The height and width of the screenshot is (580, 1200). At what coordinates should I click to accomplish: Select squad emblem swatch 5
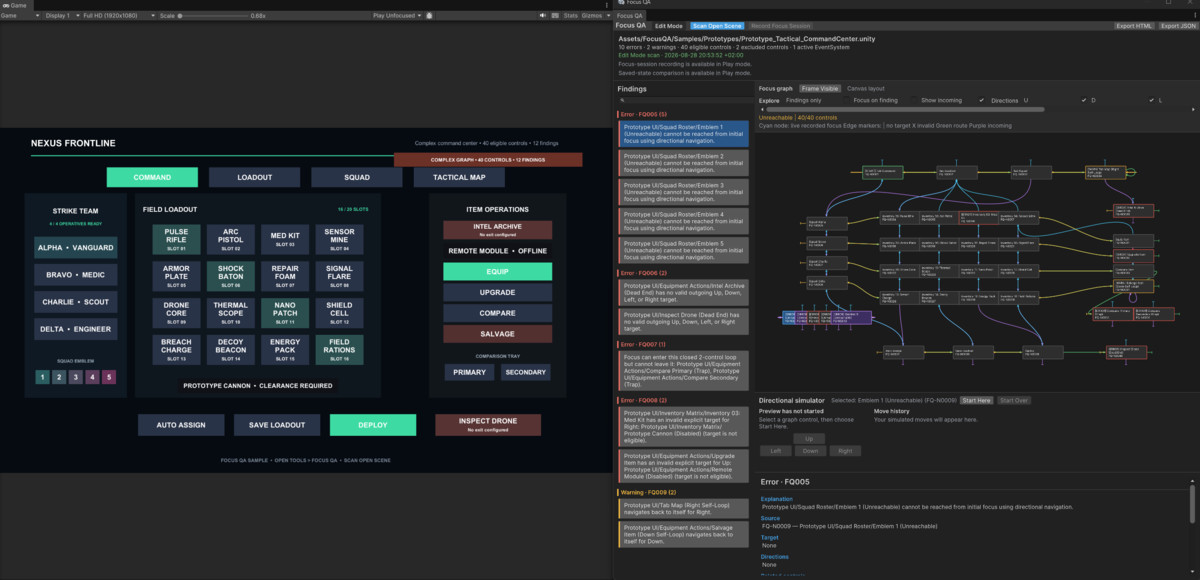109,377
